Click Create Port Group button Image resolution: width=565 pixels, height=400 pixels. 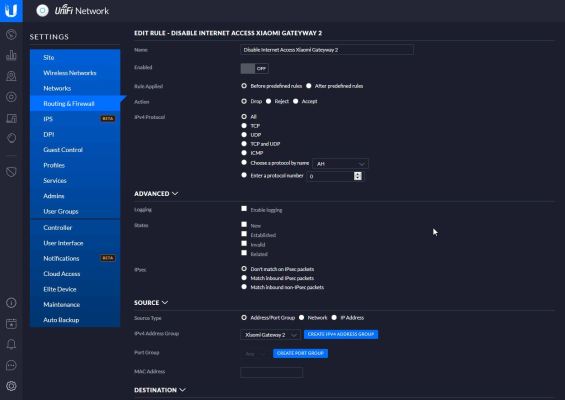pyautogui.click(x=301, y=353)
